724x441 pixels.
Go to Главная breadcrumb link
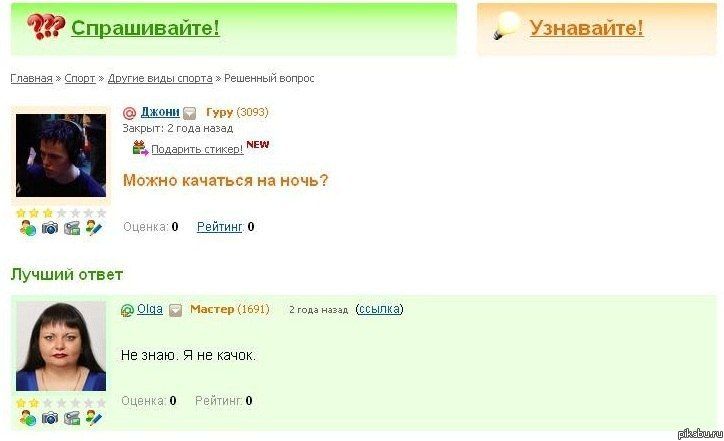(31, 79)
